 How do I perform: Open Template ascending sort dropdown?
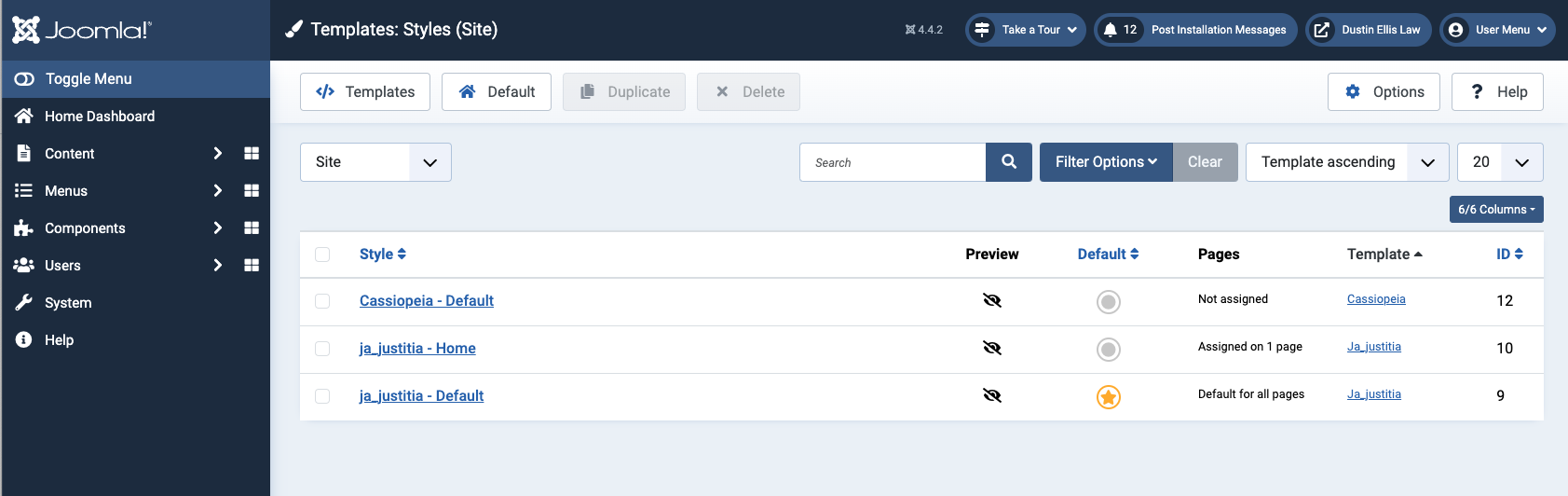[x=1347, y=162]
